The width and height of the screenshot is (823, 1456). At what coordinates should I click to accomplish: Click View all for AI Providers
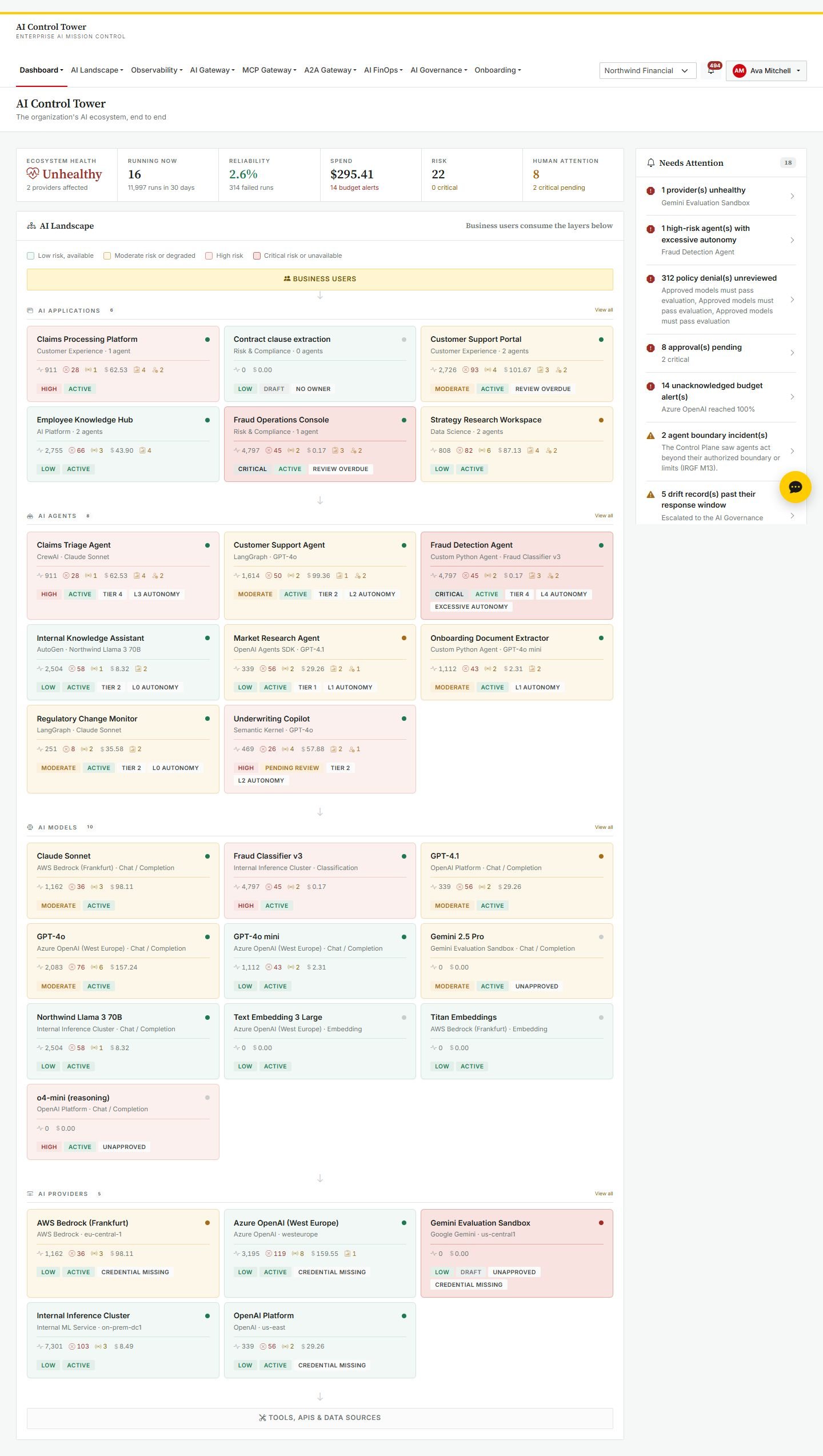click(604, 1194)
